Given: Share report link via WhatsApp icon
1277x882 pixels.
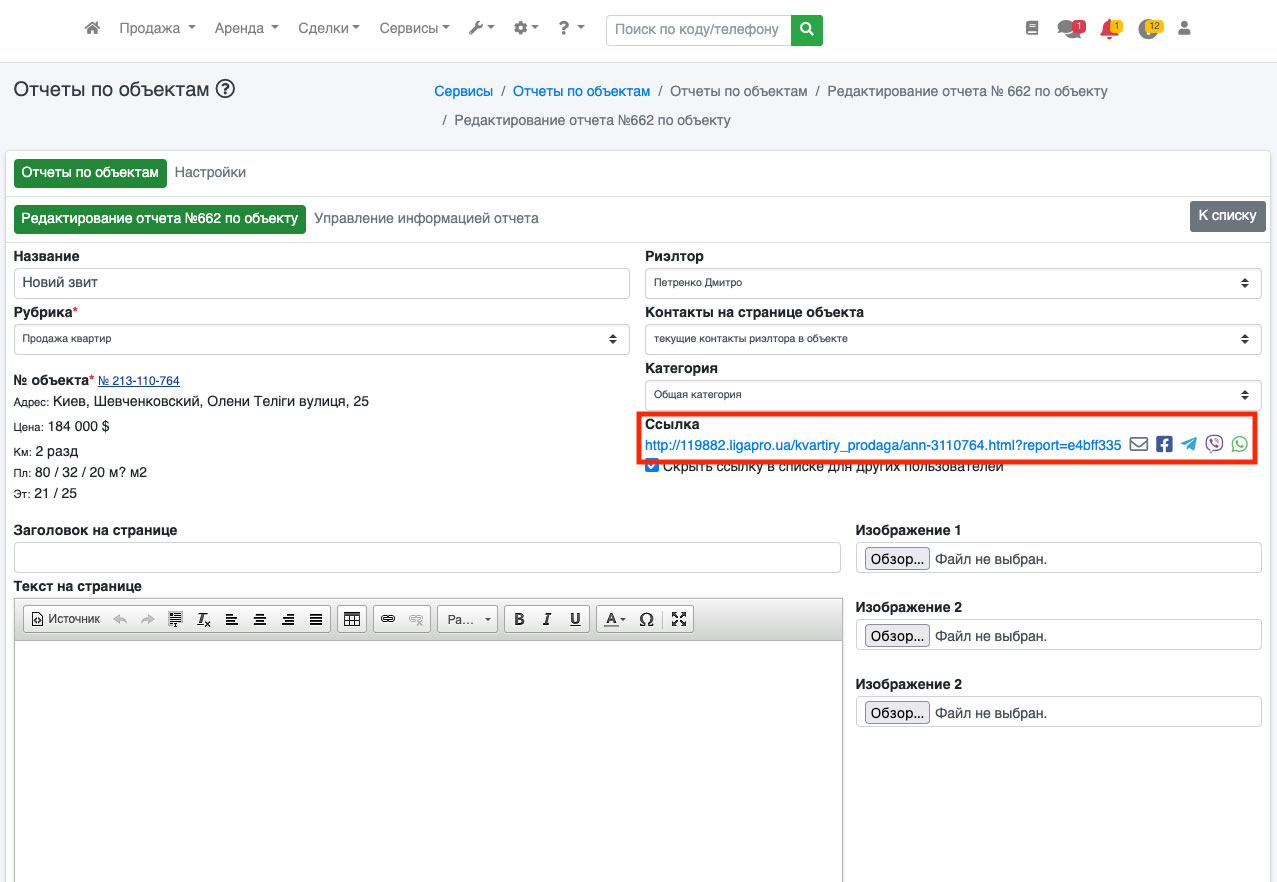Looking at the screenshot, I should click(x=1240, y=444).
